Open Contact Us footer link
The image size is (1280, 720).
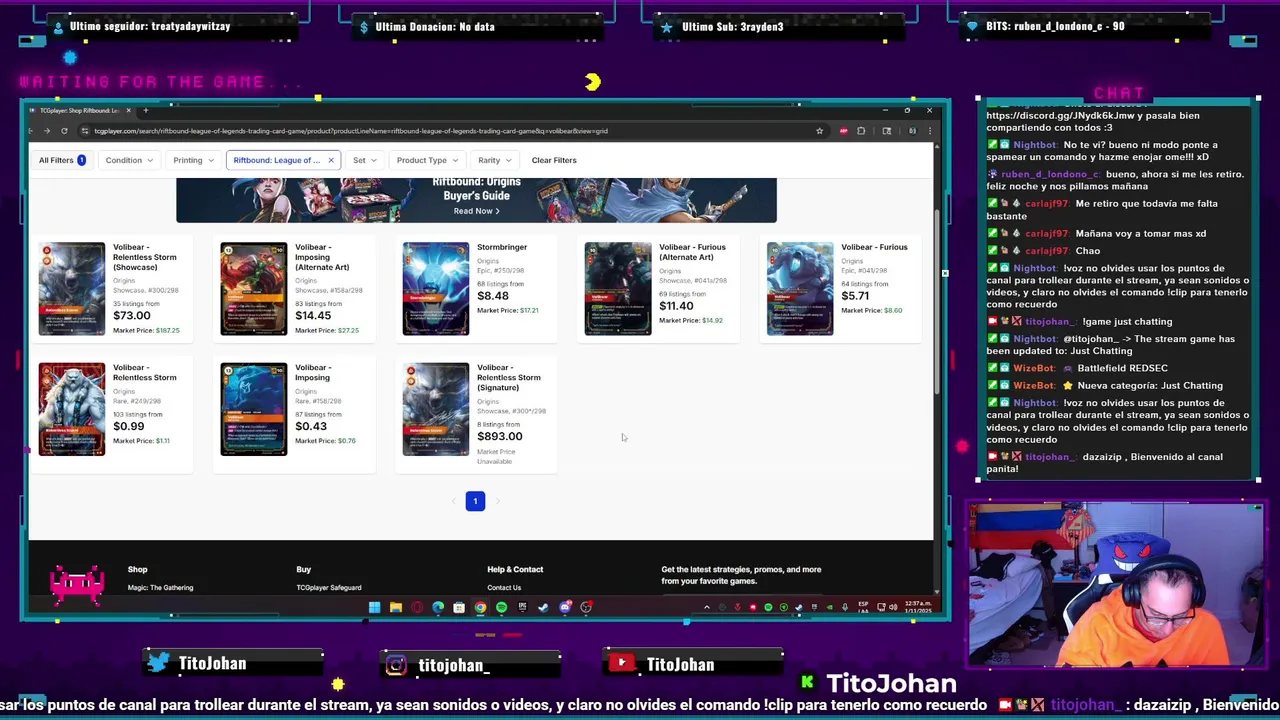(x=504, y=588)
